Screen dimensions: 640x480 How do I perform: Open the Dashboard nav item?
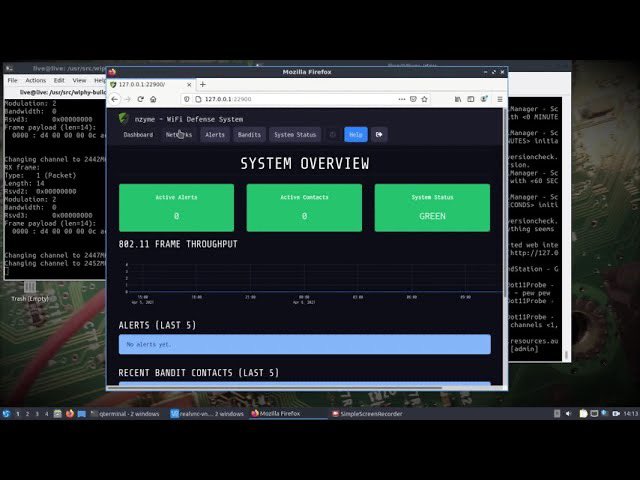click(x=138, y=135)
